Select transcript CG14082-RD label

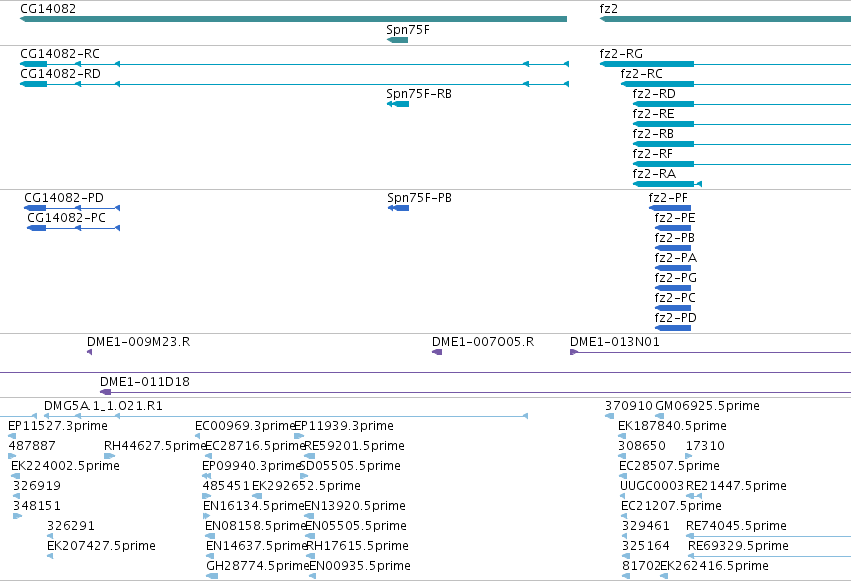tap(60, 74)
